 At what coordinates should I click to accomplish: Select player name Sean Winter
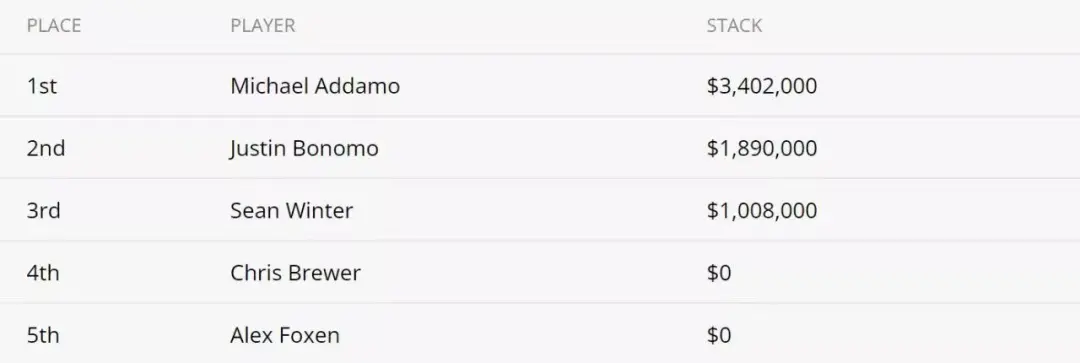(291, 210)
